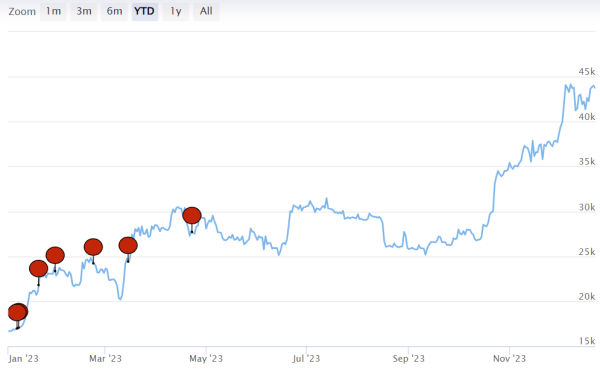Click the Zoom label text
This screenshot has height=375, width=600.
(22, 11)
